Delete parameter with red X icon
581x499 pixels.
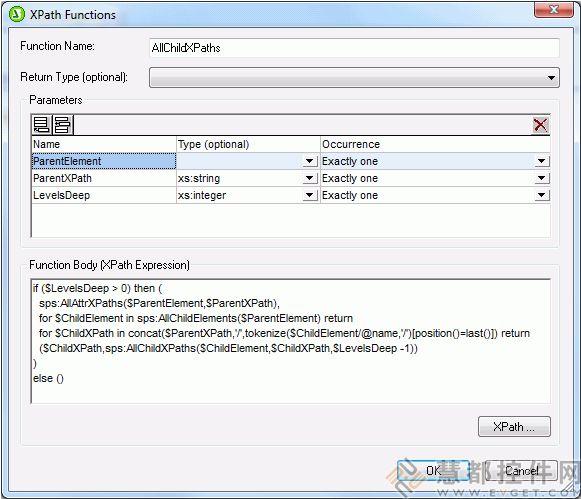pyautogui.click(x=540, y=125)
